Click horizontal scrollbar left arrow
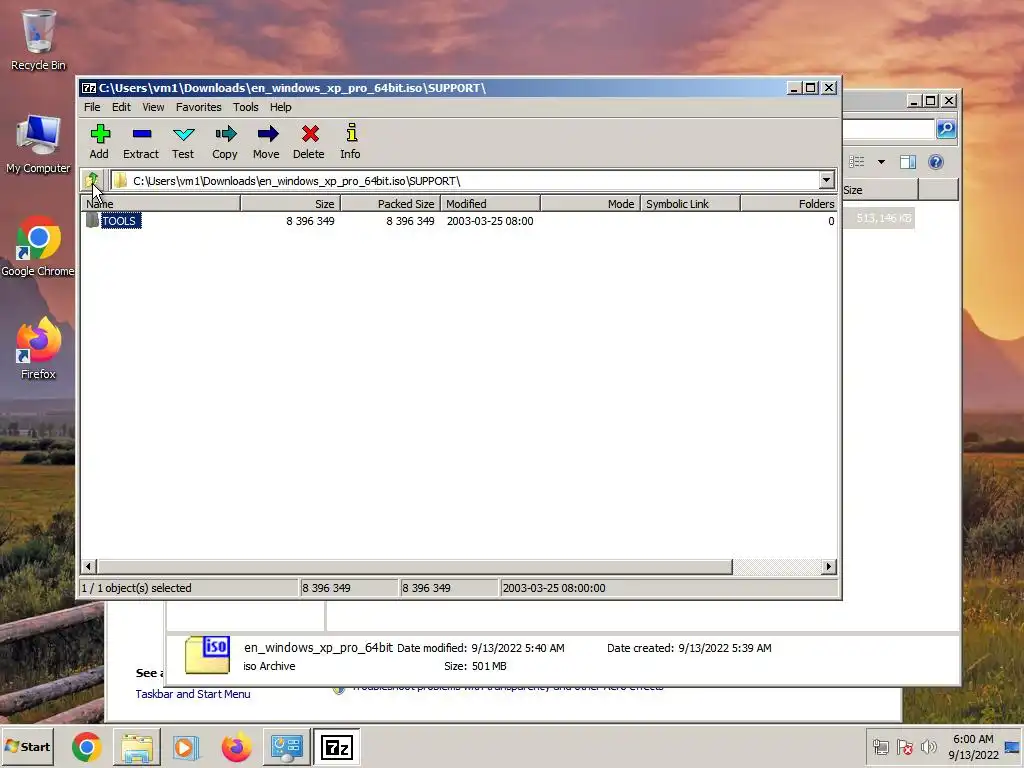Image resolution: width=1024 pixels, height=768 pixels. [89, 567]
